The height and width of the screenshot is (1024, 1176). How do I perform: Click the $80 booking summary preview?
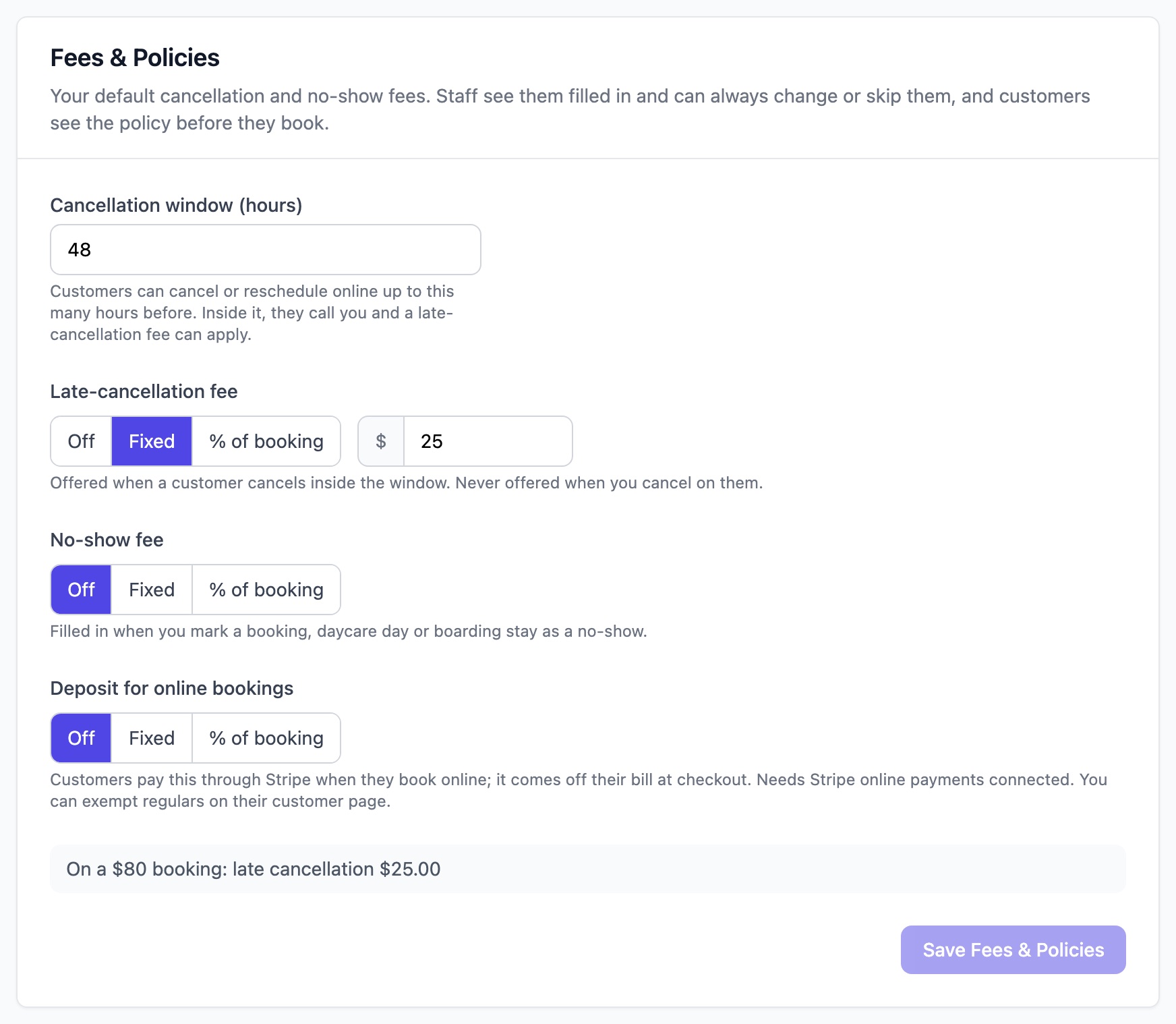click(588, 869)
